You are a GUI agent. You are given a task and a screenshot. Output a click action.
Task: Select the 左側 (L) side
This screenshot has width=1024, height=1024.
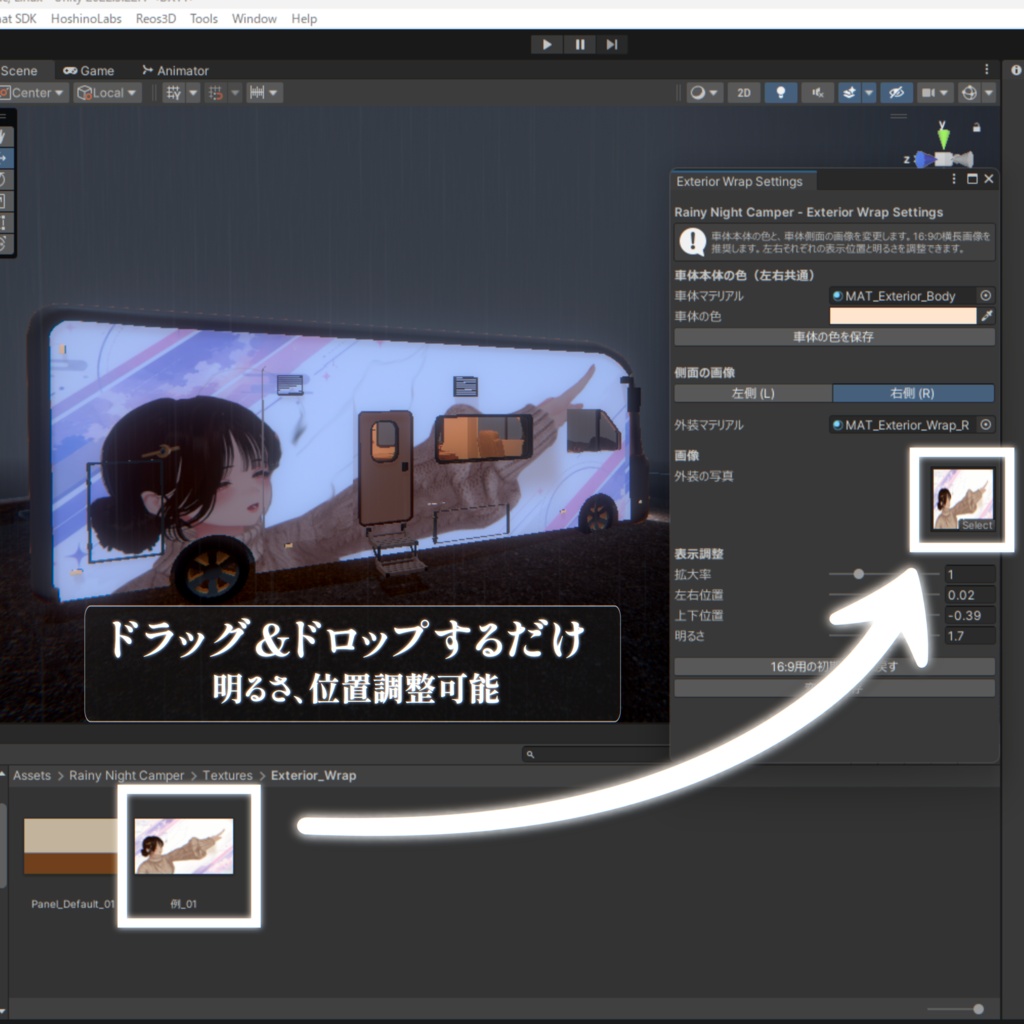(x=753, y=393)
